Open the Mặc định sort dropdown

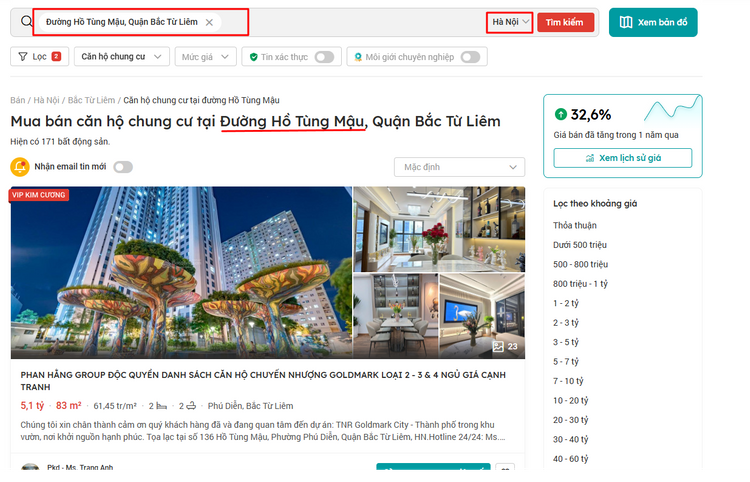click(459, 167)
